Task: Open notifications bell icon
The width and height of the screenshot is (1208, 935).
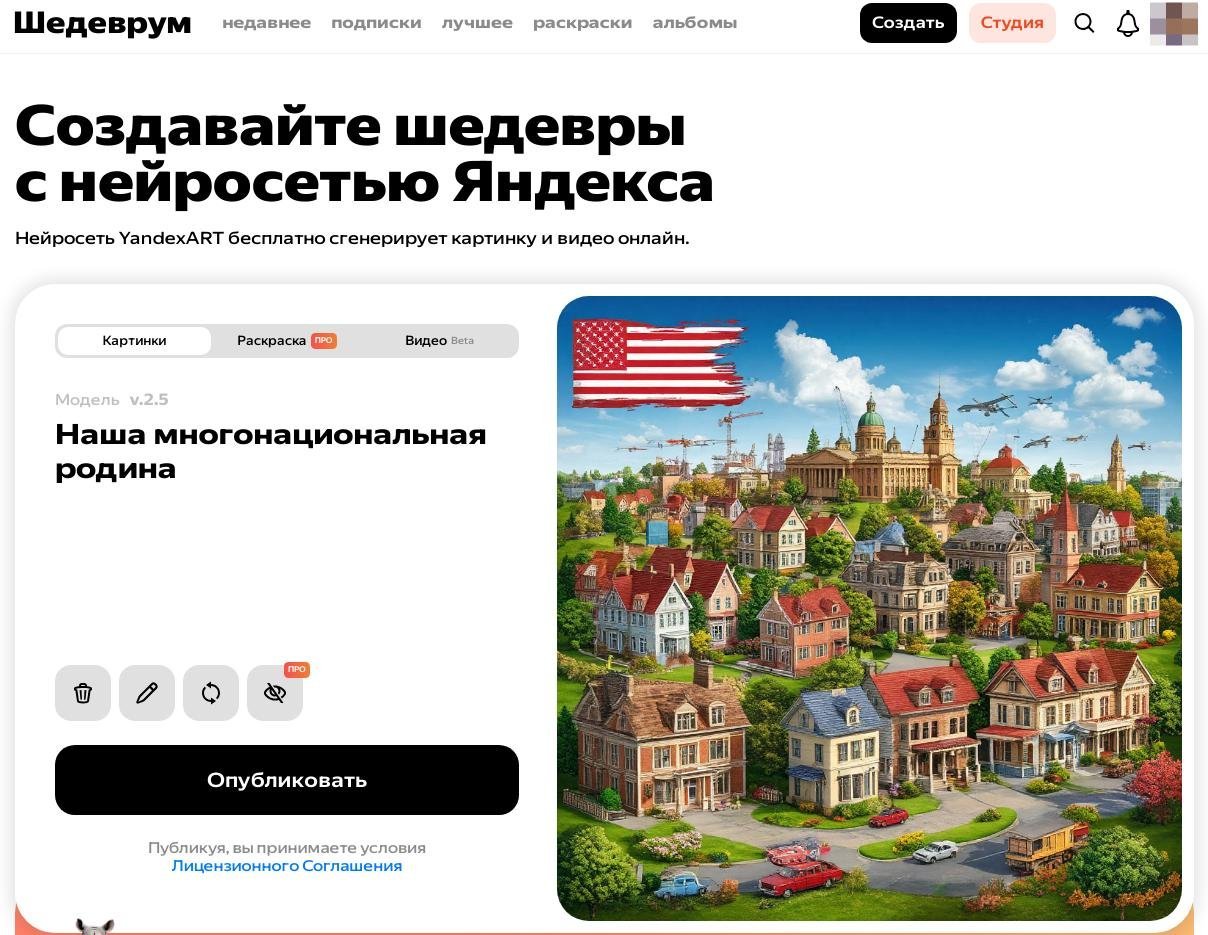Action: click(1128, 23)
